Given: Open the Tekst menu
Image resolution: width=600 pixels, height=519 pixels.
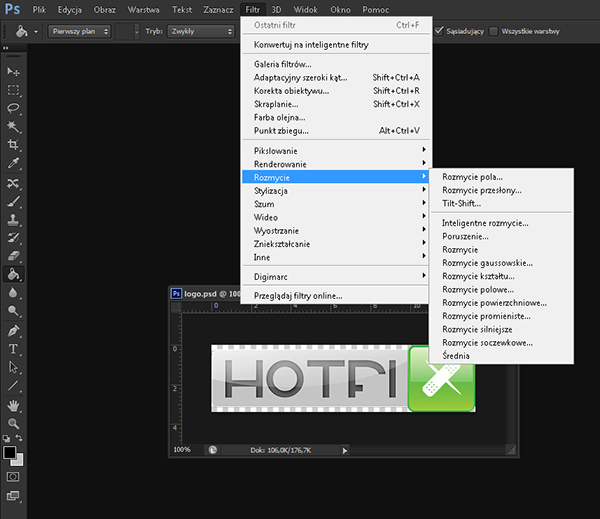Looking at the screenshot, I should pos(182,10).
